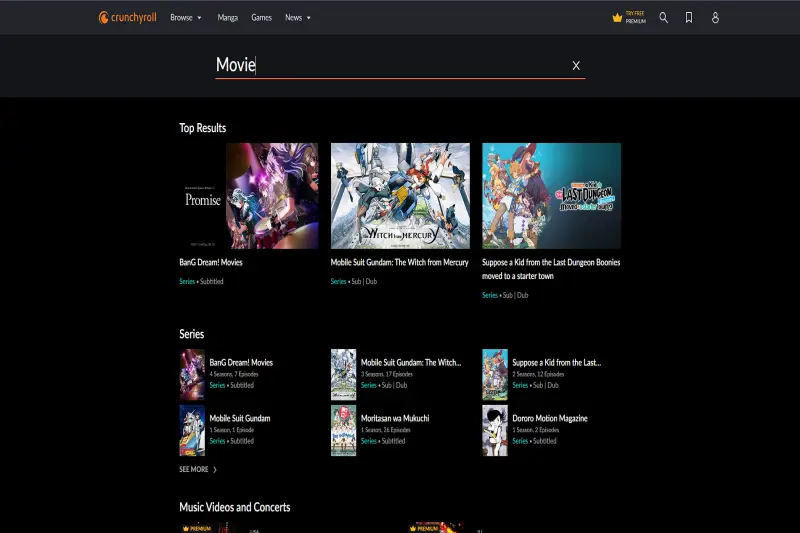Click Suppose a Kid from the Last Dungeon title
This screenshot has height=533, width=800.
(x=551, y=269)
